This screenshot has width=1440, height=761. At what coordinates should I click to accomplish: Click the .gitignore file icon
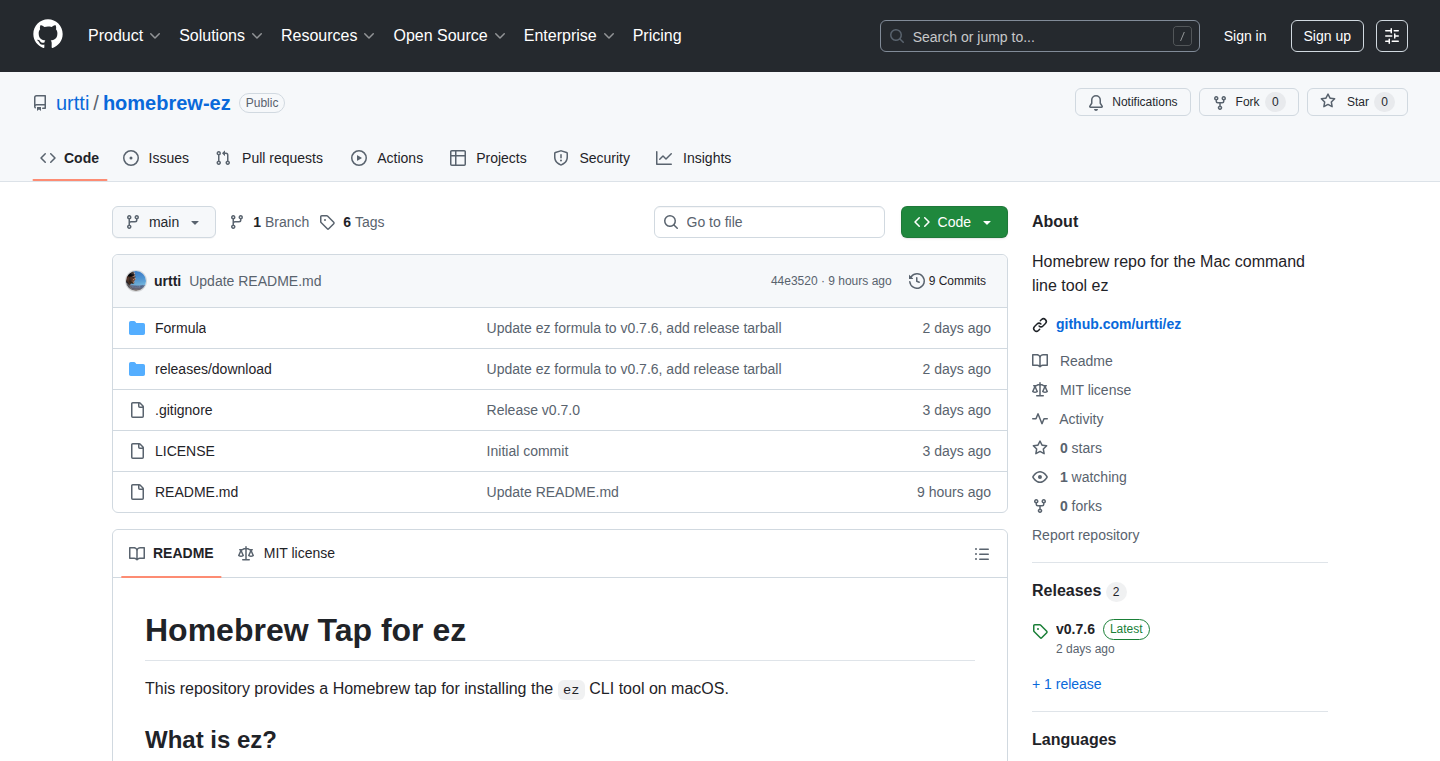coord(137,410)
